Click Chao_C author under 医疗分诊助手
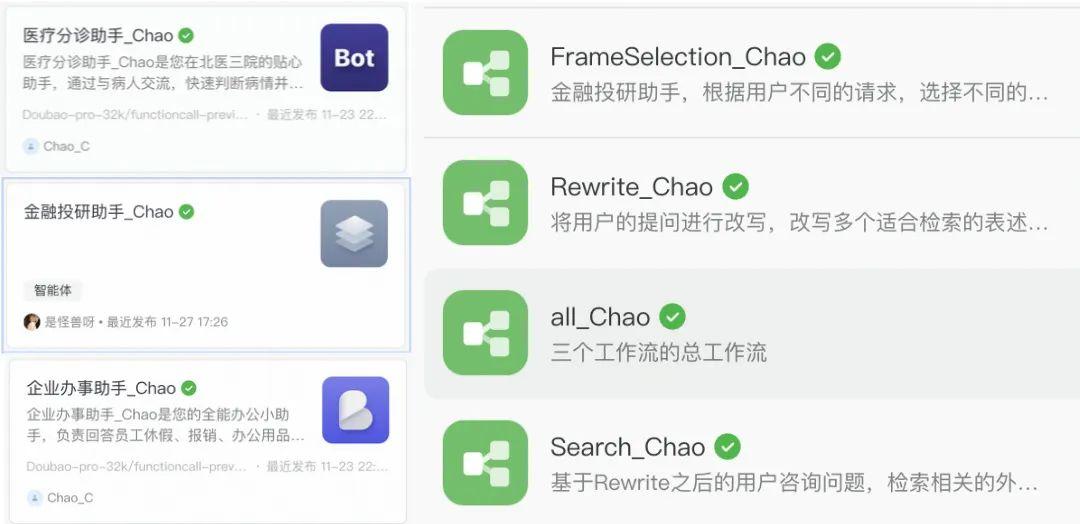This screenshot has width=1080, height=524. point(56,146)
